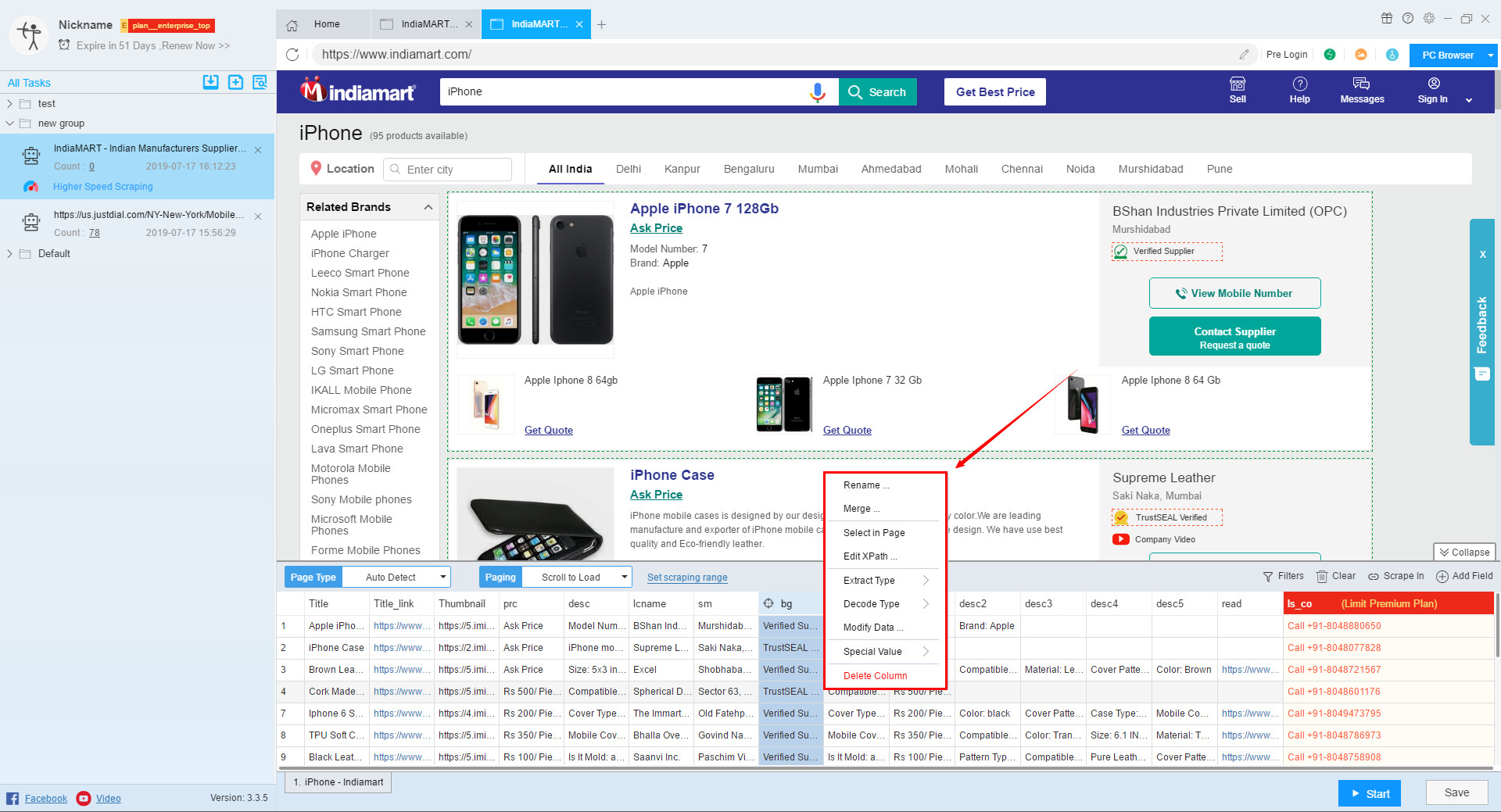The width and height of the screenshot is (1501, 812).
Task: Switch to the Mumbai location tab
Action: (x=818, y=169)
